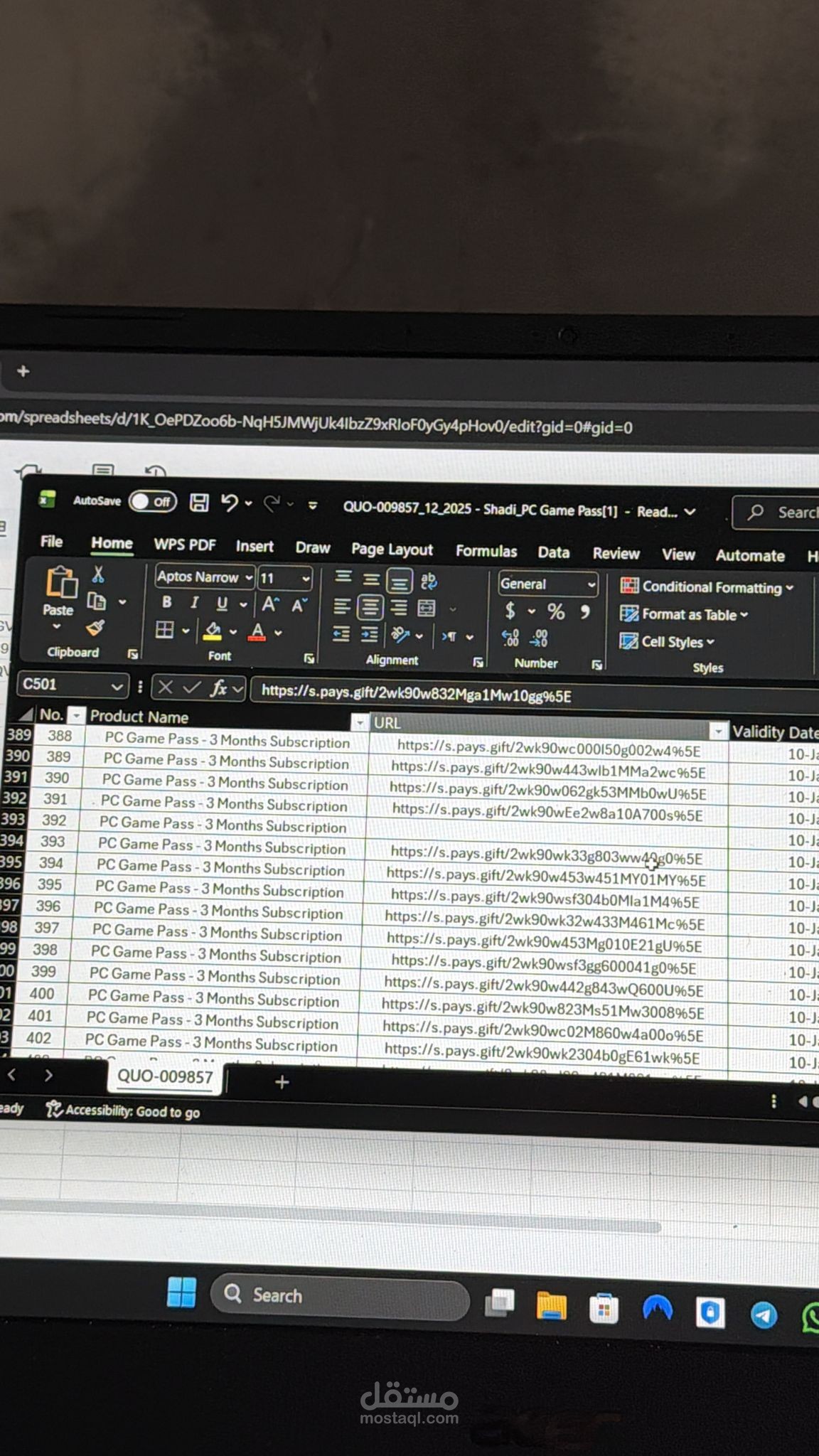Image resolution: width=819 pixels, height=1456 pixels.
Task: Click the Redo arrow icon
Action: 272,504
